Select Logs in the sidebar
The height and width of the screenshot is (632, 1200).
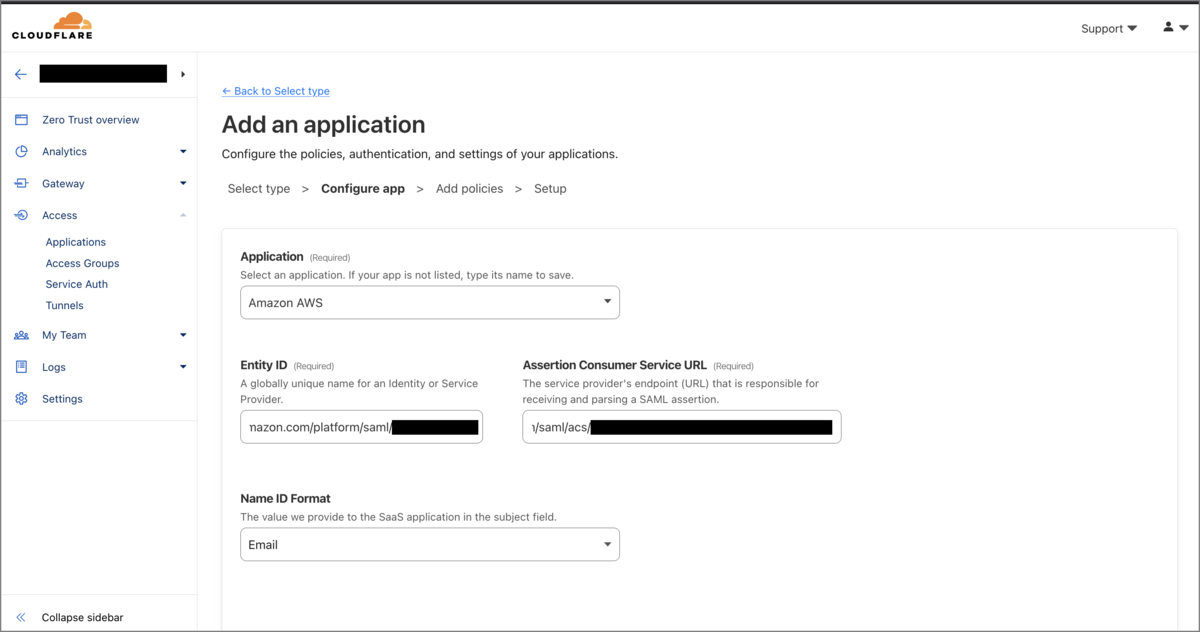click(54, 367)
